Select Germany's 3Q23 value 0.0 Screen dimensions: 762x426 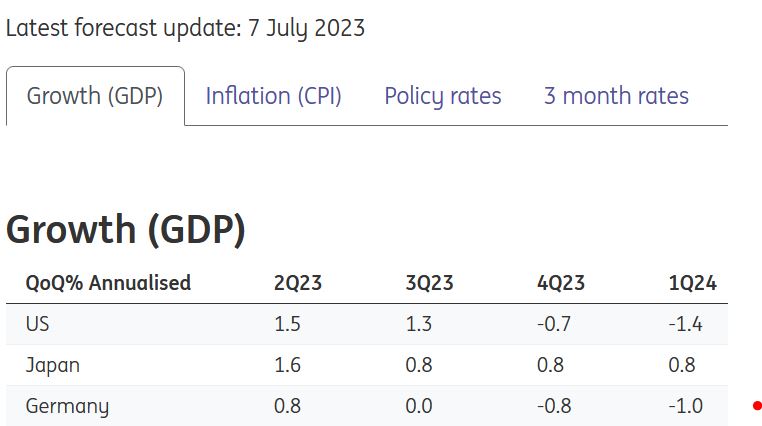(419, 406)
